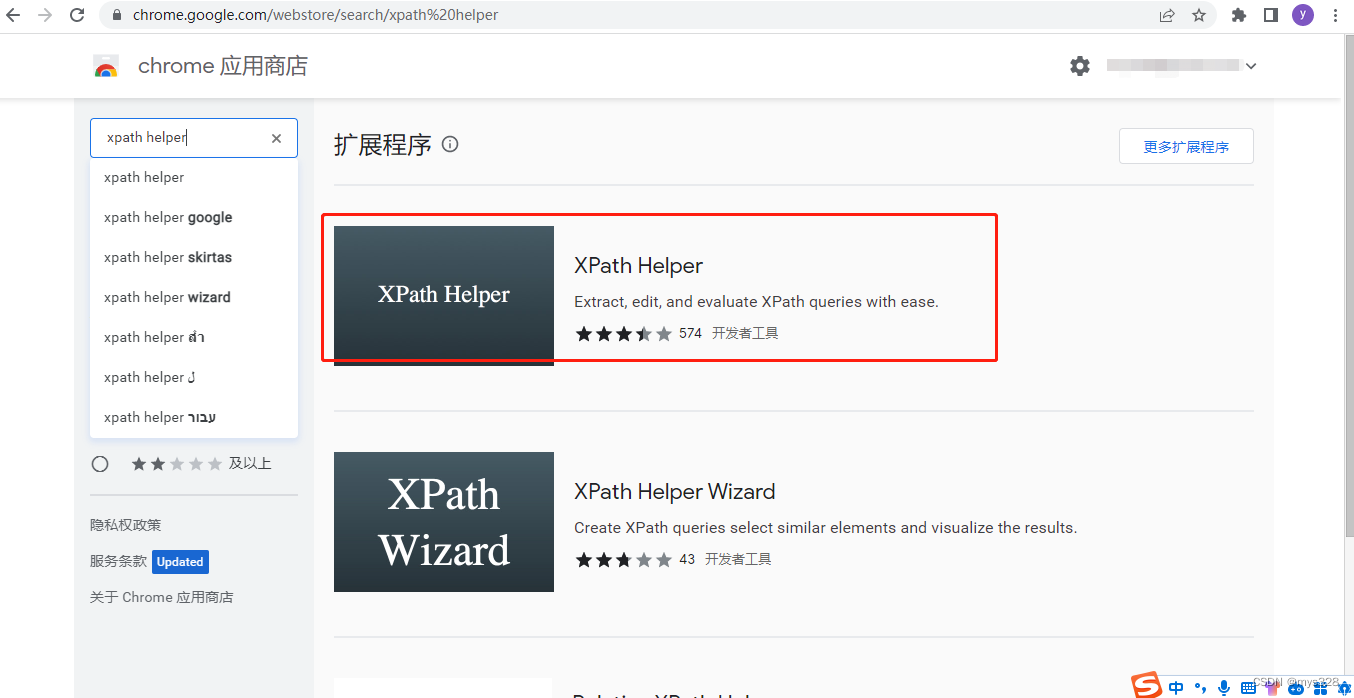
Task: Click the reading mode side panel icon
Action: pos(1271,14)
